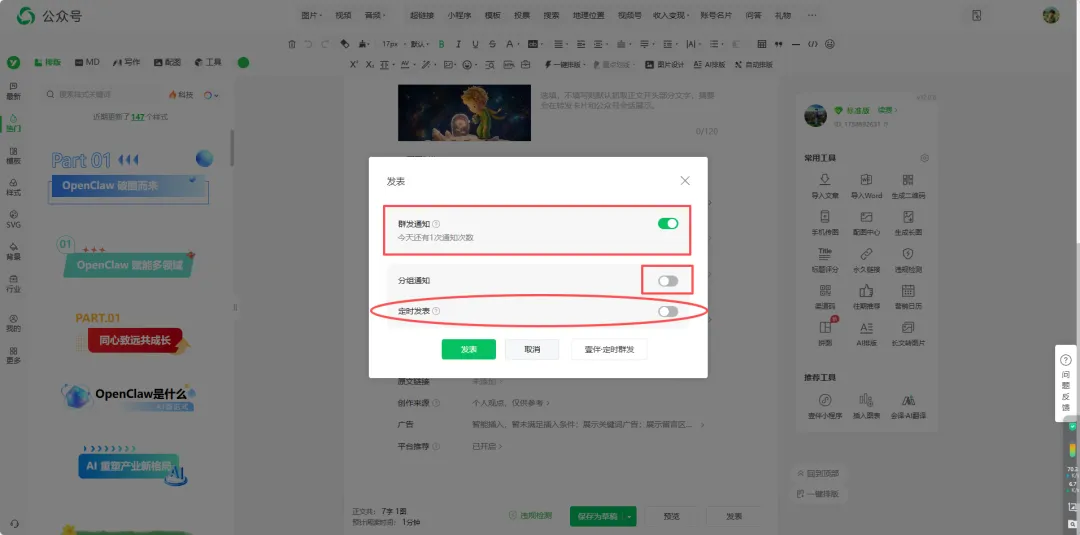
Task: Click the 生成二维码 tool icon
Action: pos(908,185)
